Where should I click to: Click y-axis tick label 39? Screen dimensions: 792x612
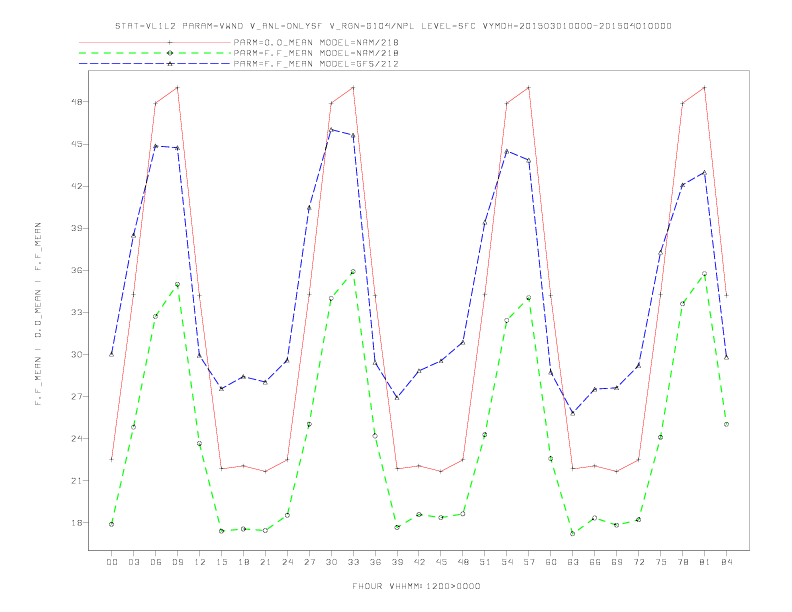(x=79, y=228)
